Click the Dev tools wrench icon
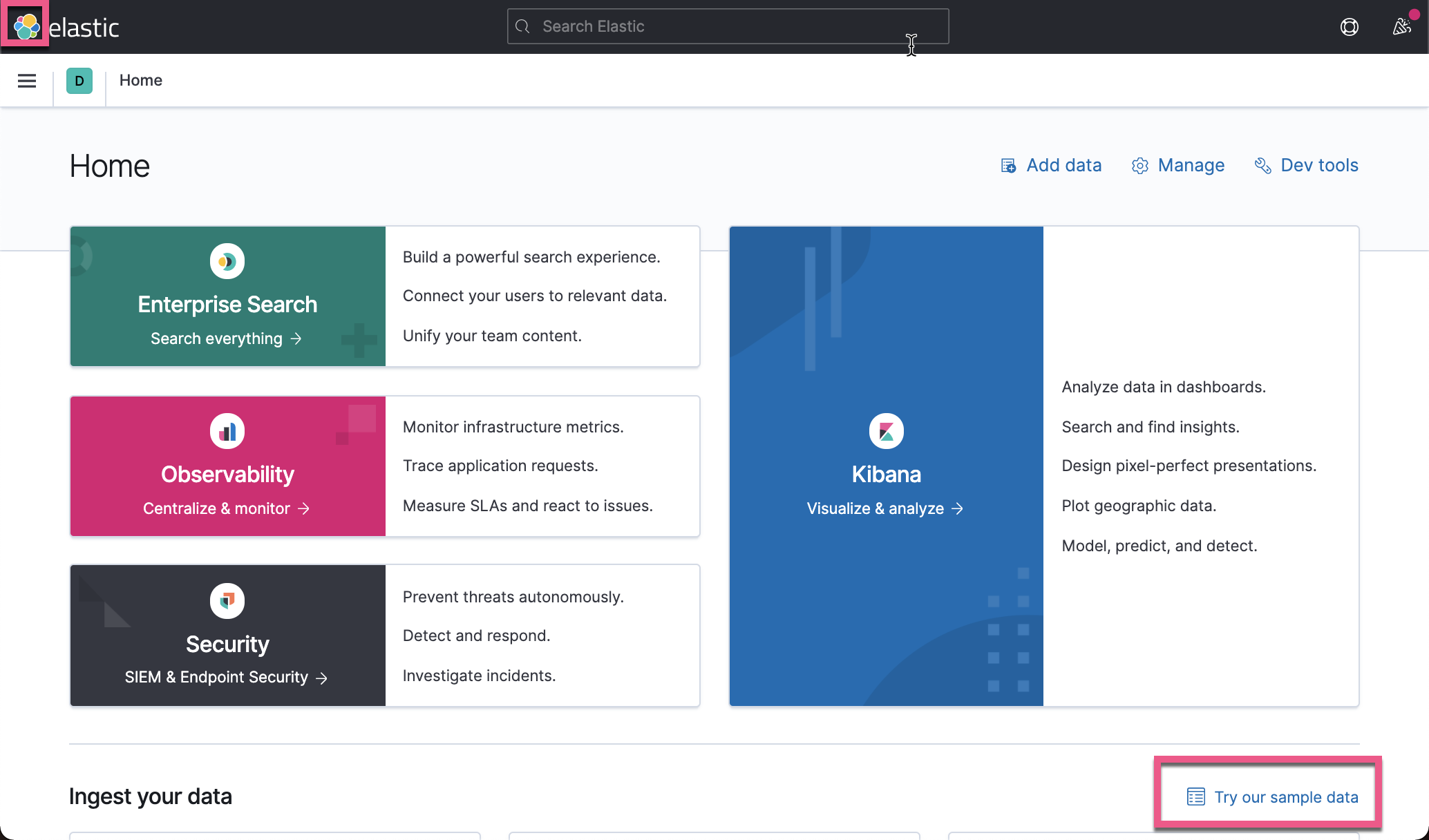 point(1263,165)
